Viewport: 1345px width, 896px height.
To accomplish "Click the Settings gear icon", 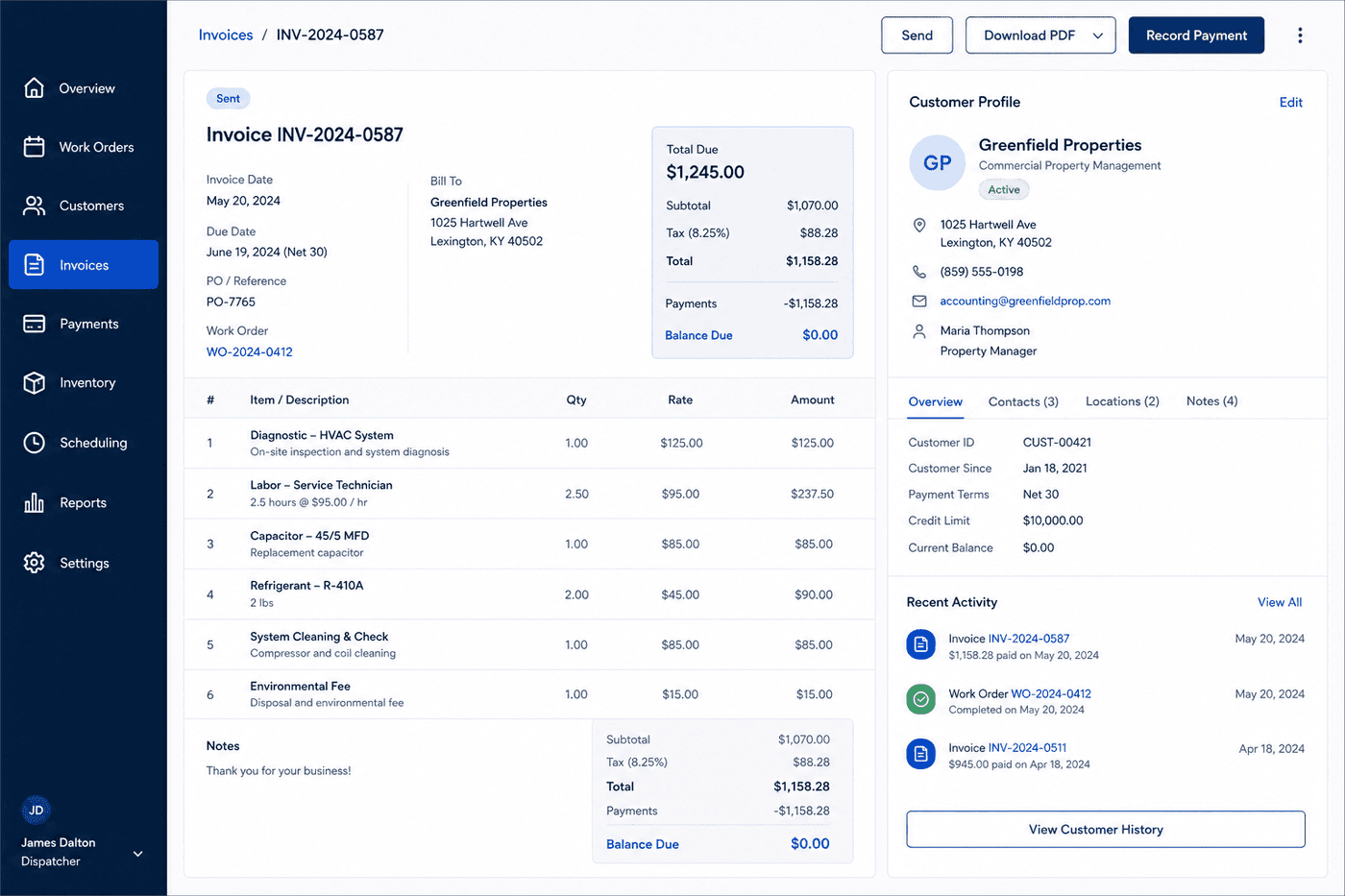I will (x=34, y=563).
